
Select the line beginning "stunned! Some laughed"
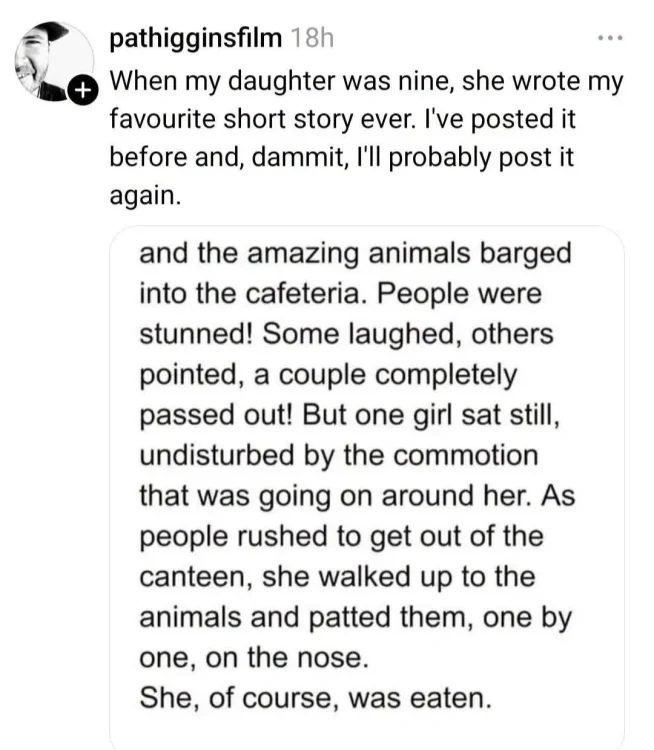click(x=346, y=333)
